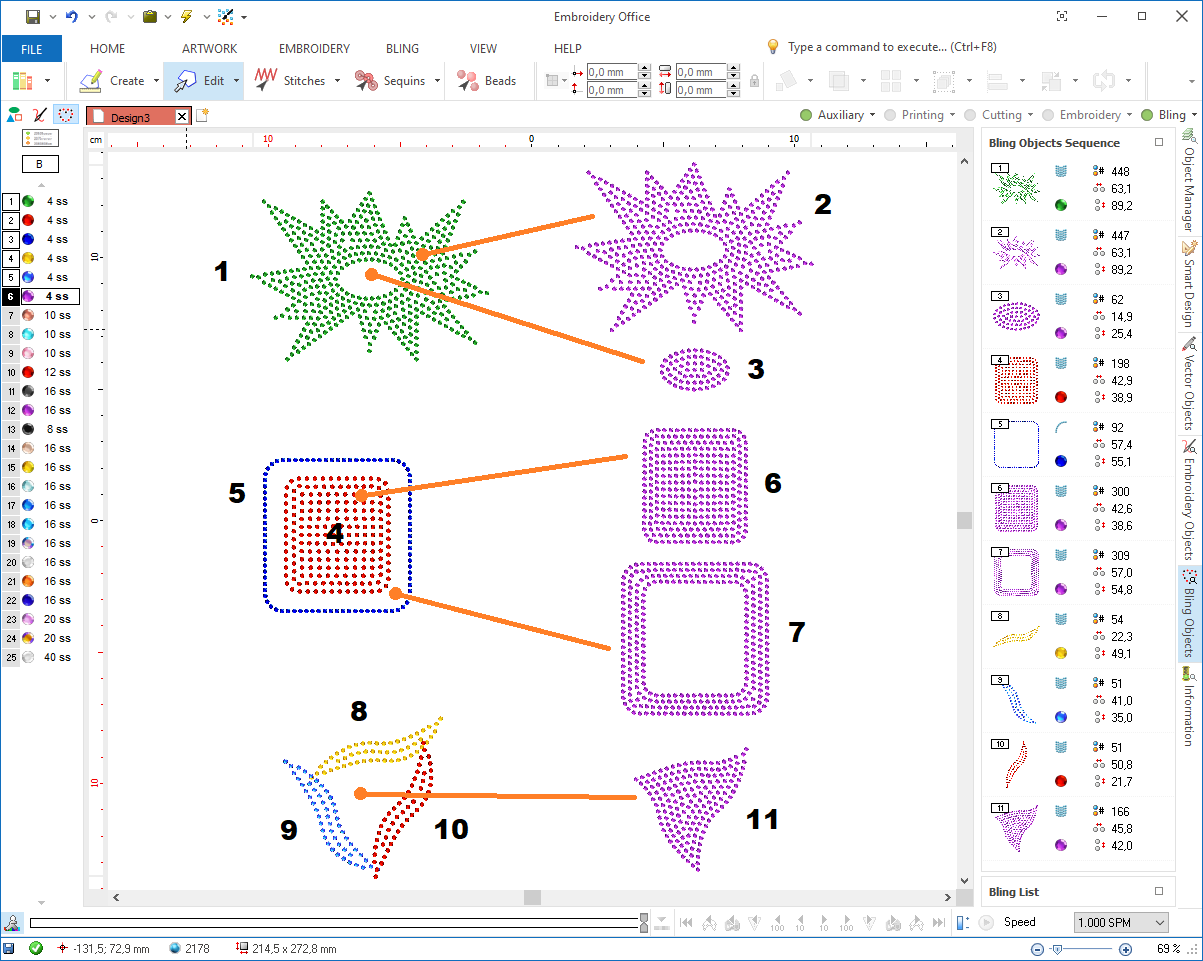Click the zoom in plus icon
1203x961 pixels.
[x=1125, y=949]
